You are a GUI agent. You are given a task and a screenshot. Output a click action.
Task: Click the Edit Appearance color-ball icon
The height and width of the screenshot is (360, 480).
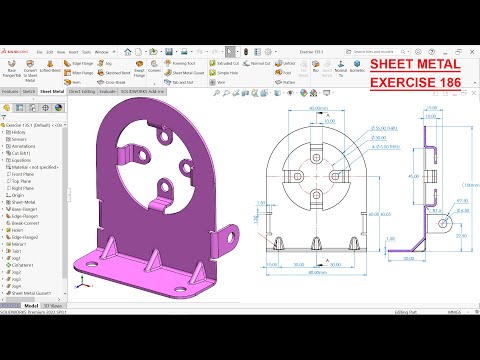[x=304, y=93]
